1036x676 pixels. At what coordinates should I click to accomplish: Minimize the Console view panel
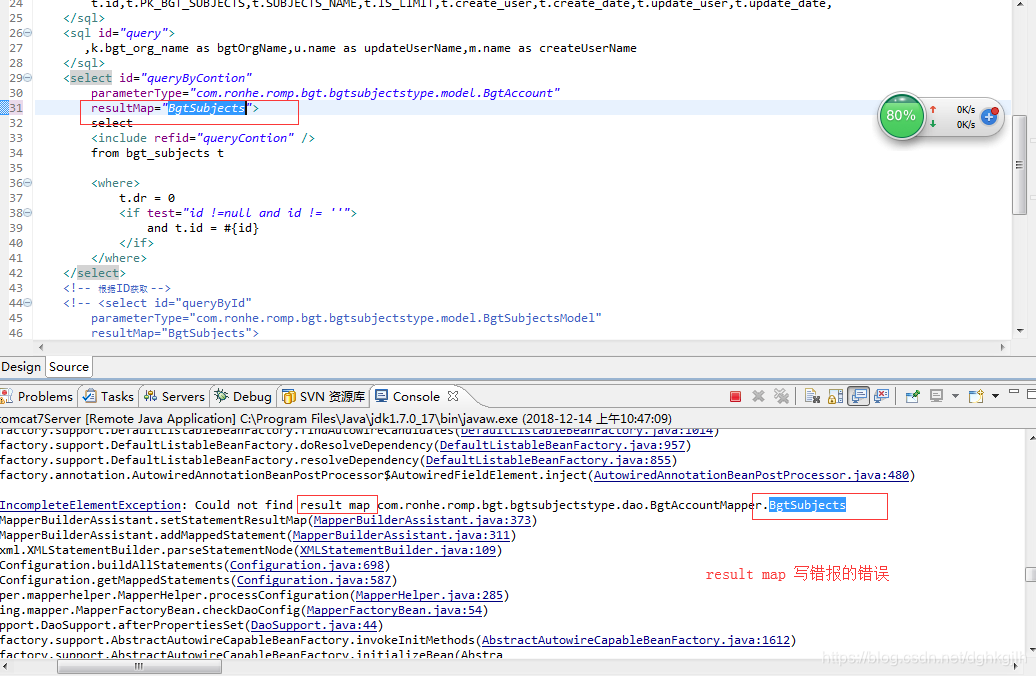coord(1014,393)
